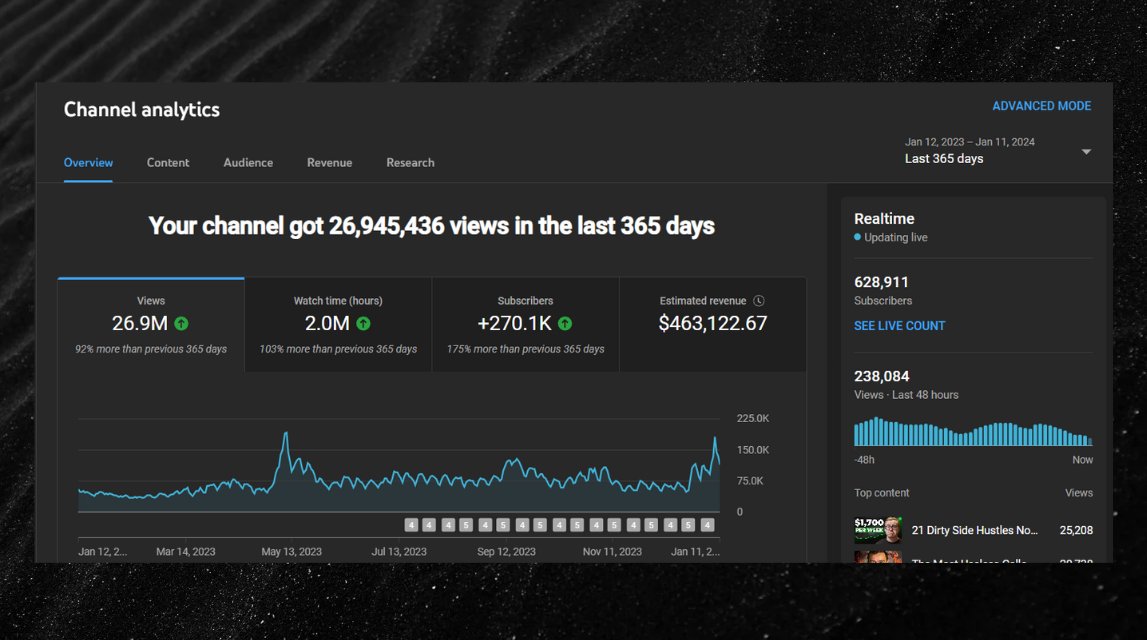Click SEE LIVE COUNT link
Viewport: 1147px width, 640px height.
click(x=899, y=325)
